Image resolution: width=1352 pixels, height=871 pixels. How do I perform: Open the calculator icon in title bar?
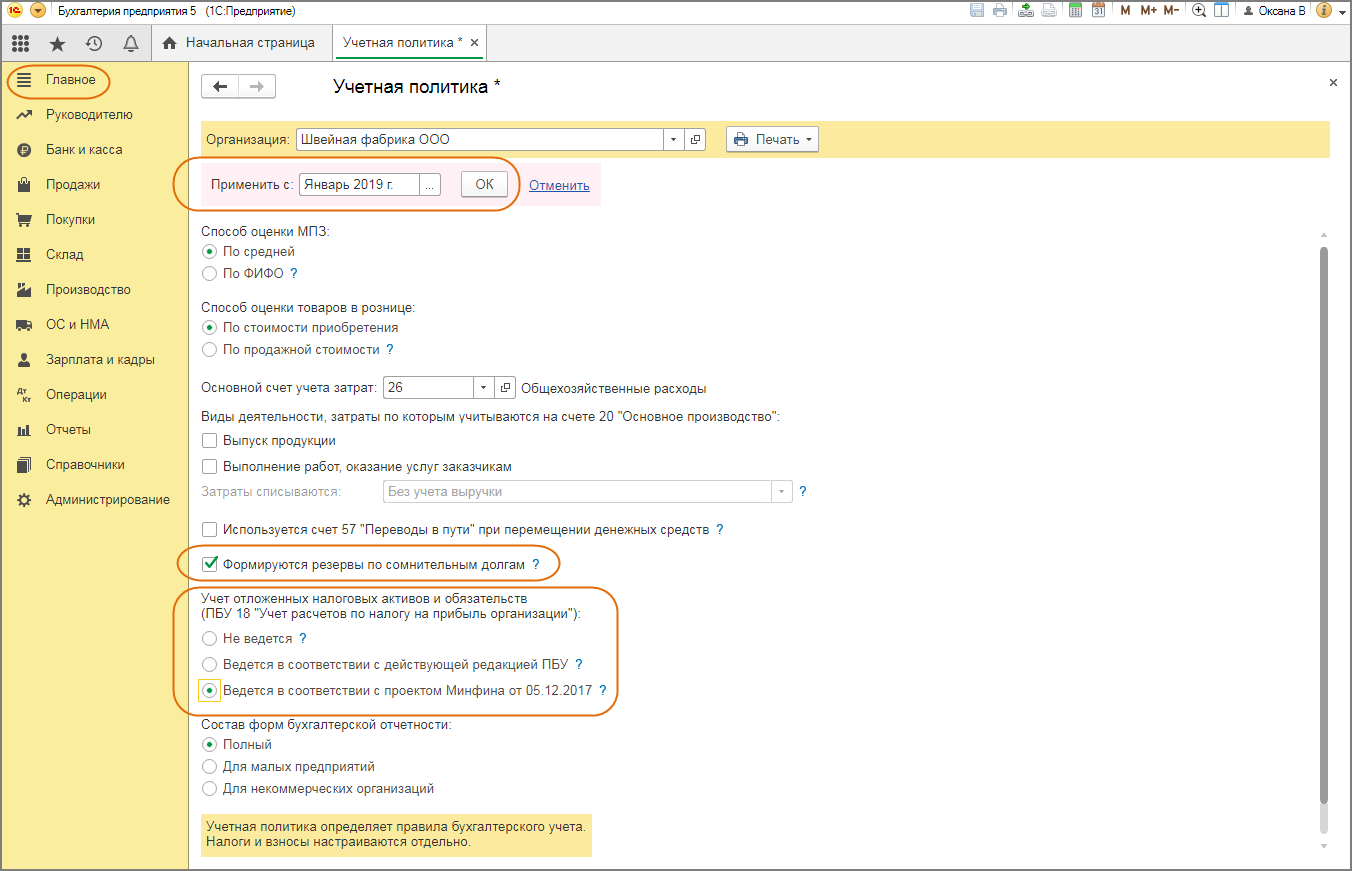point(1076,11)
